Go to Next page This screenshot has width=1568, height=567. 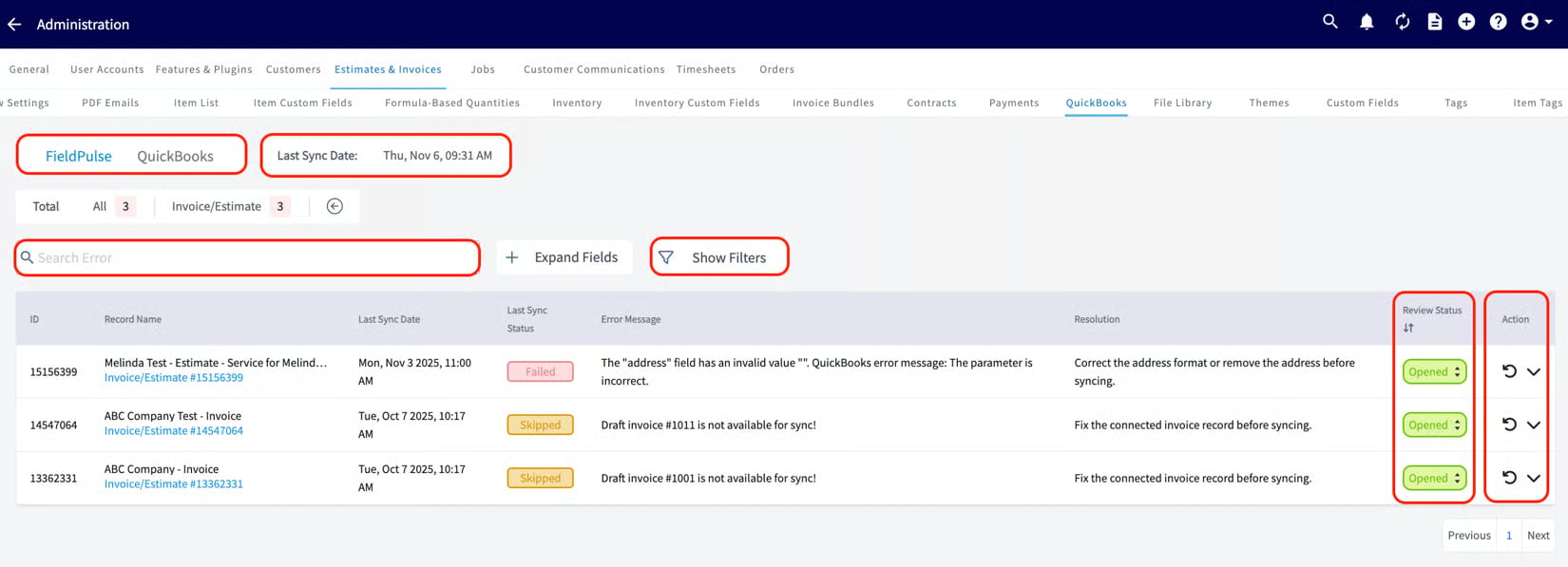[x=1539, y=536]
